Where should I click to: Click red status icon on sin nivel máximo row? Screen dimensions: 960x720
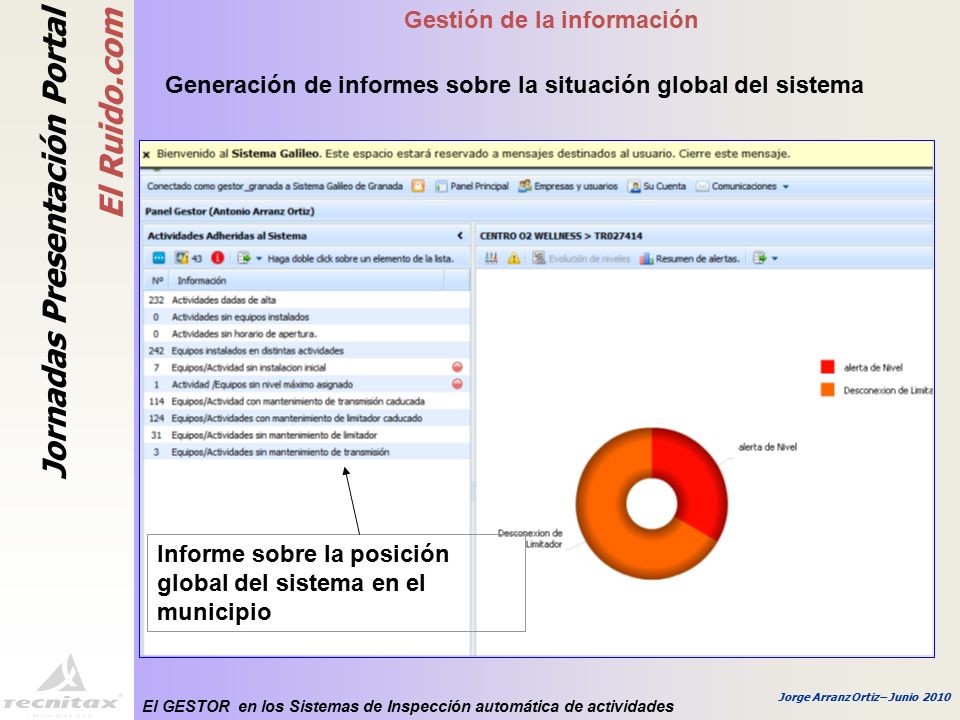[457, 384]
